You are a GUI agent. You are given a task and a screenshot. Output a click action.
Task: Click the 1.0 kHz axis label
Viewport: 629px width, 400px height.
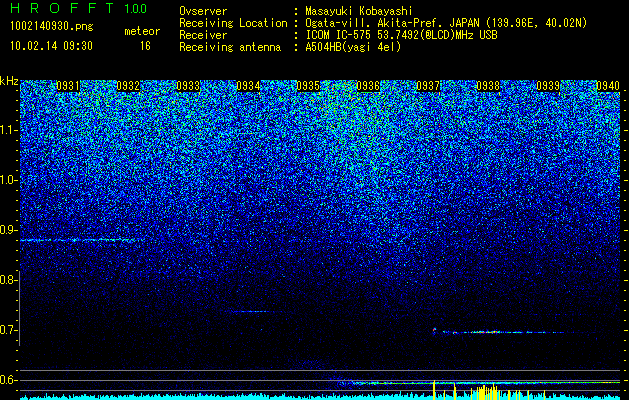coord(8,180)
